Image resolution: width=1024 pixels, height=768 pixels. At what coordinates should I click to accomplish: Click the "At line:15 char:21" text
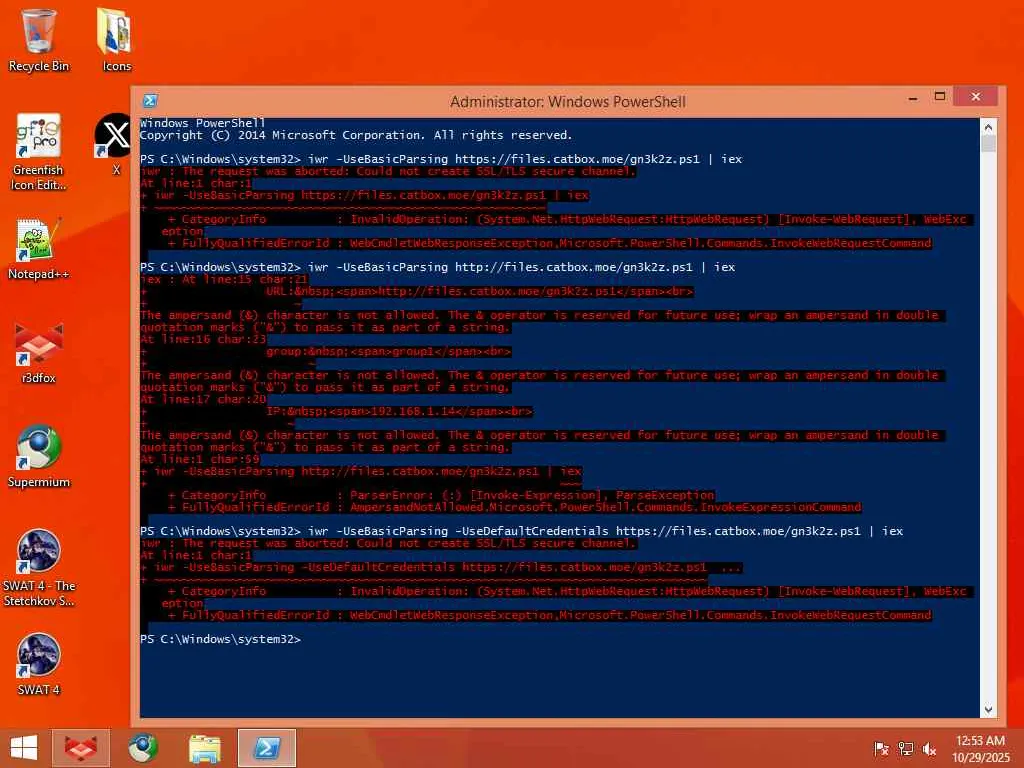coord(245,279)
